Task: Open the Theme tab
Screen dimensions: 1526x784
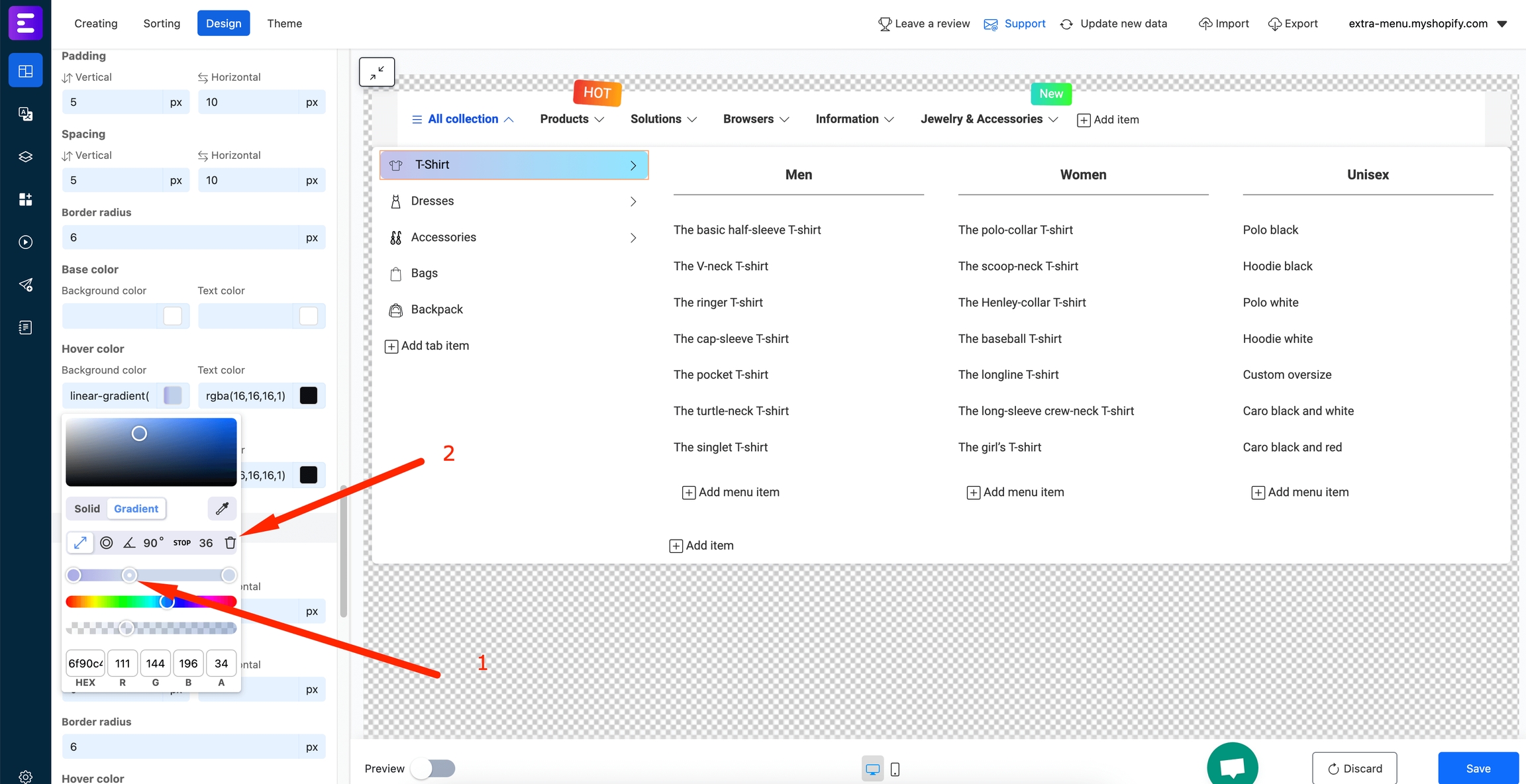Action: click(x=284, y=23)
